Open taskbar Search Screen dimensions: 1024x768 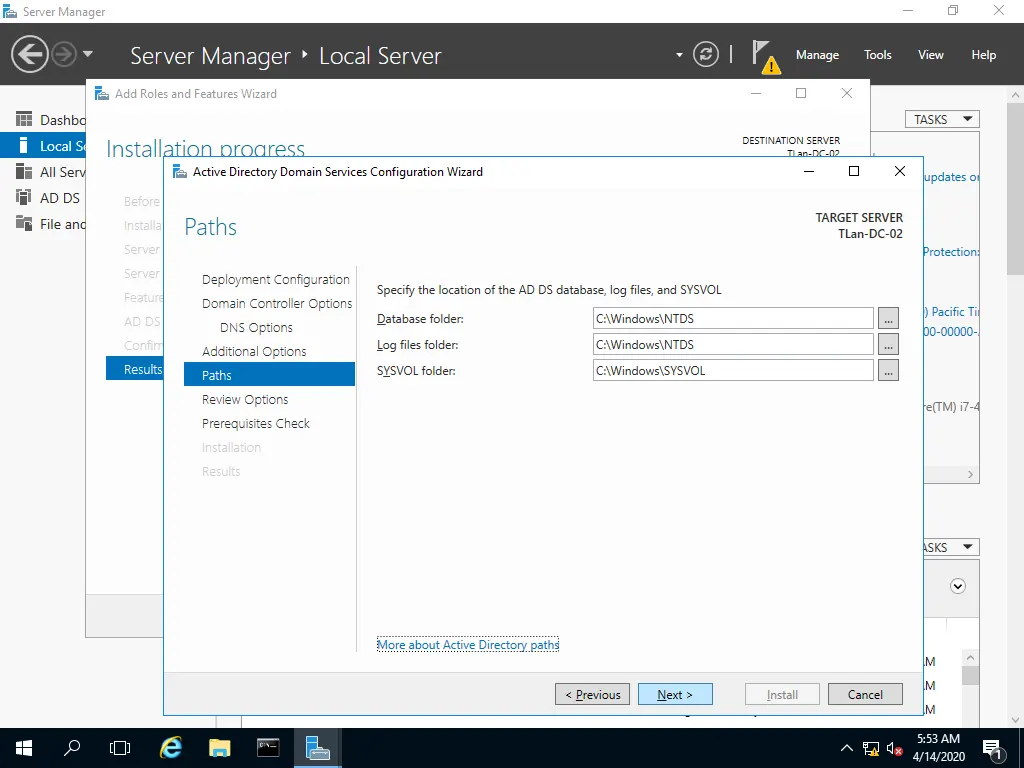(72, 748)
